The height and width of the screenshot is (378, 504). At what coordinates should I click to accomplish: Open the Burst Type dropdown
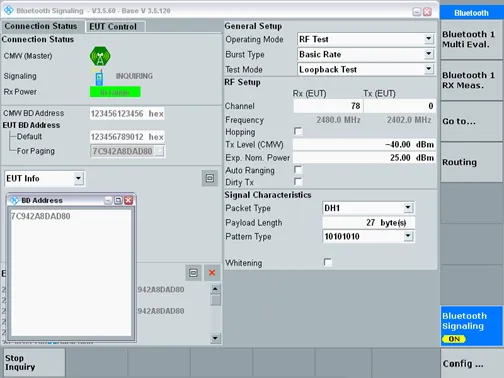(429, 54)
